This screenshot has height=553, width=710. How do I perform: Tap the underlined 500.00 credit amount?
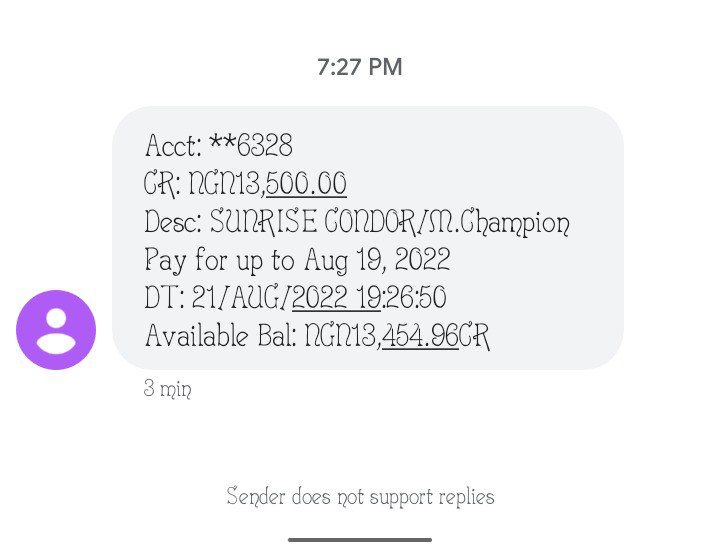[307, 184]
